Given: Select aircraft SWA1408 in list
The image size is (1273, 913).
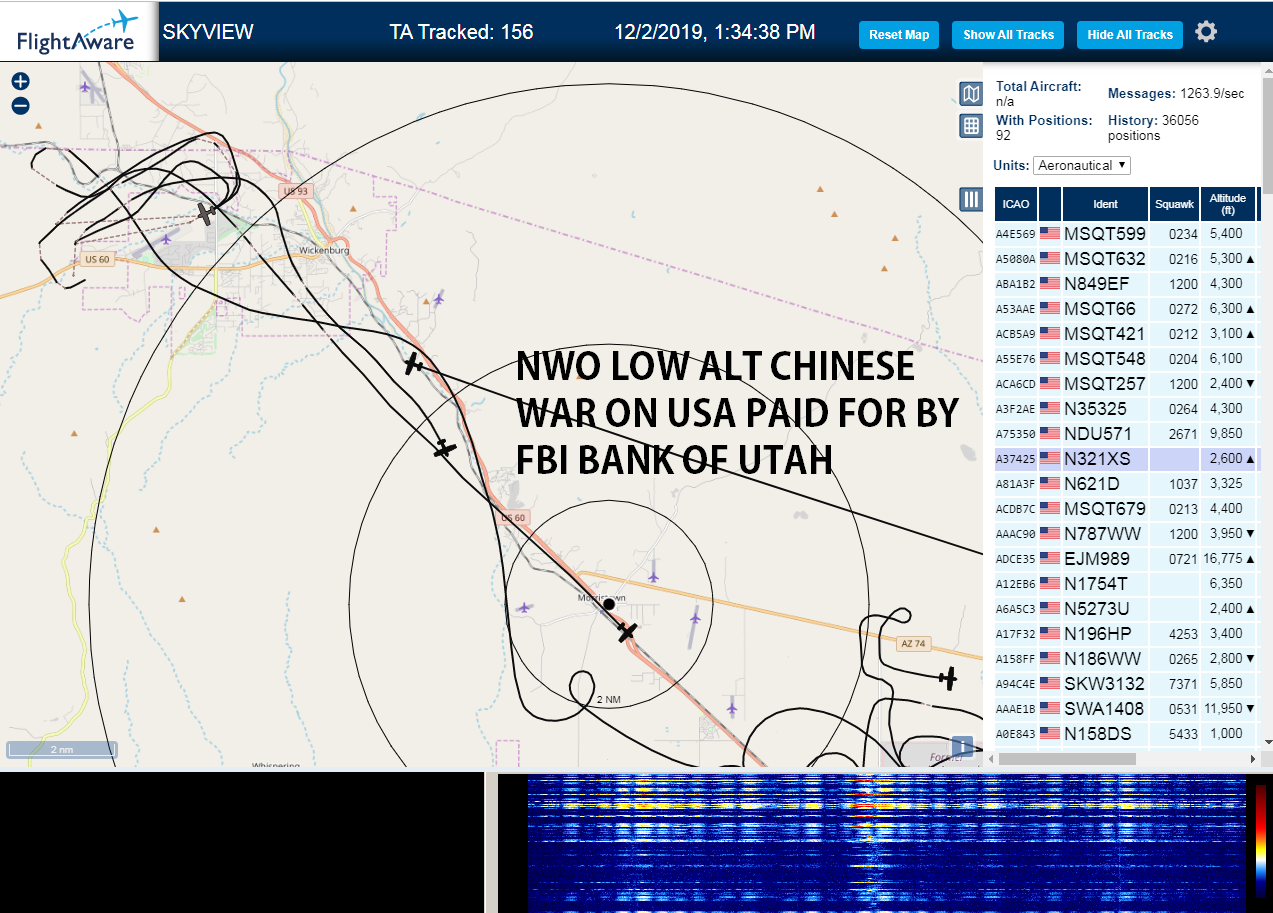Looking at the screenshot, I should pos(1104,709).
